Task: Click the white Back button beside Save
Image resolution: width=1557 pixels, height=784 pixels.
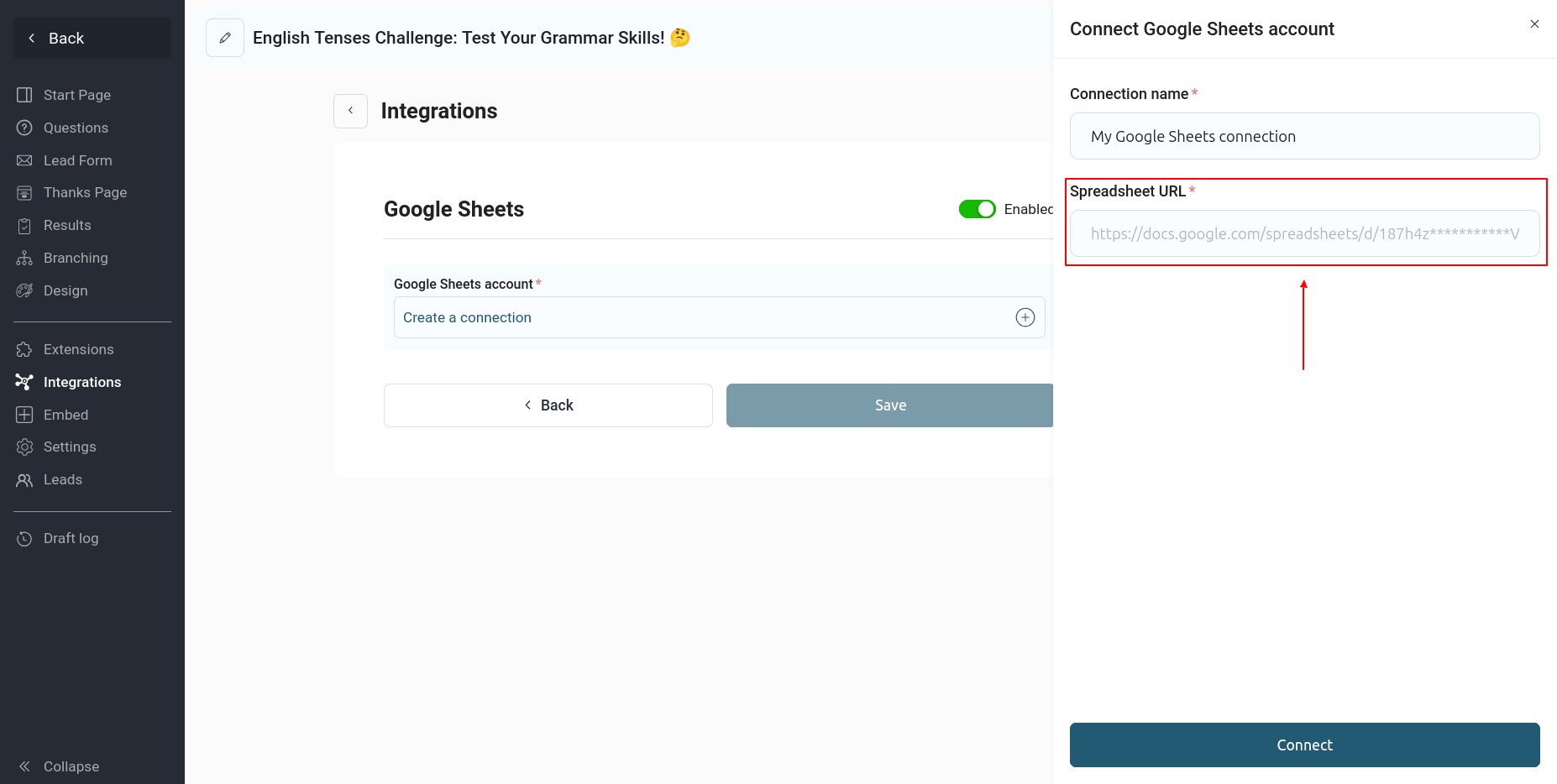Action: [x=548, y=405]
